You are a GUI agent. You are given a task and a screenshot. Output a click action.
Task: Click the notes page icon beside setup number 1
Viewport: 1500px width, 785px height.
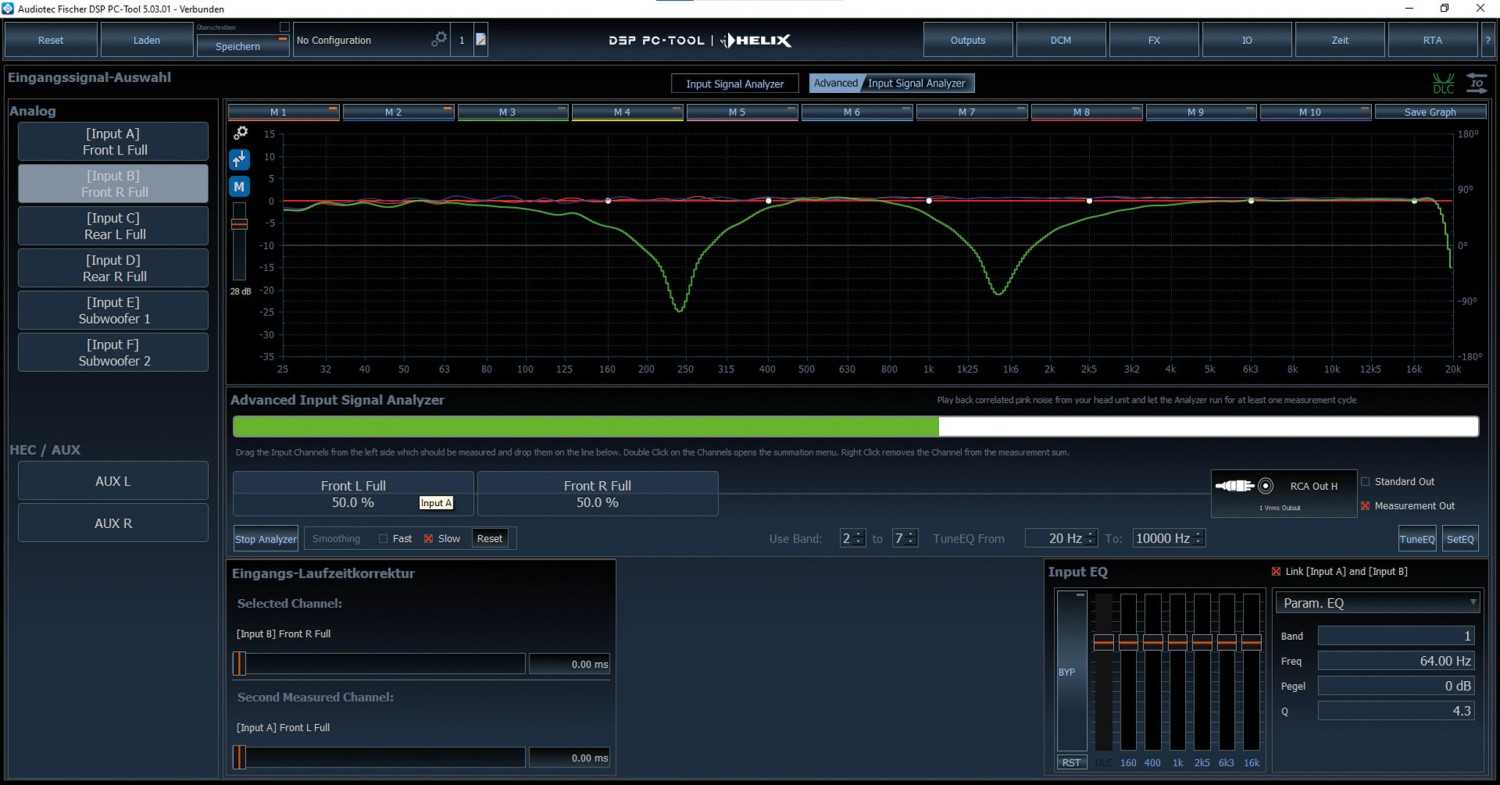pyautogui.click(x=481, y=40)
